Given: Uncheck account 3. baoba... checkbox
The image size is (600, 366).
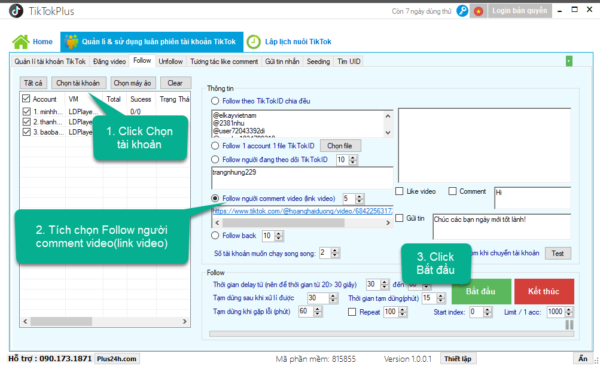Looking at the screenshot, I should pos(26,132).
